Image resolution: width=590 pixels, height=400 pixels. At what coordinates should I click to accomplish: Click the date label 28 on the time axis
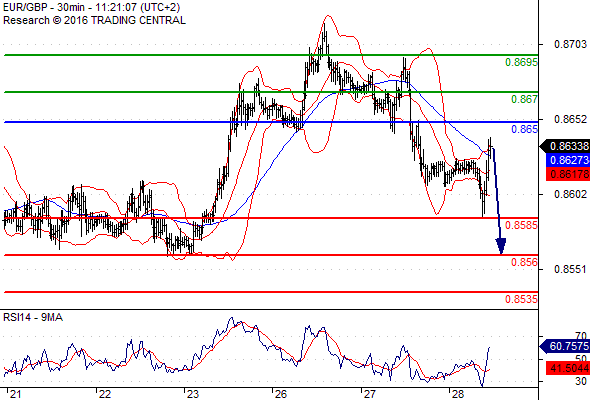click(x=458, y=394)
